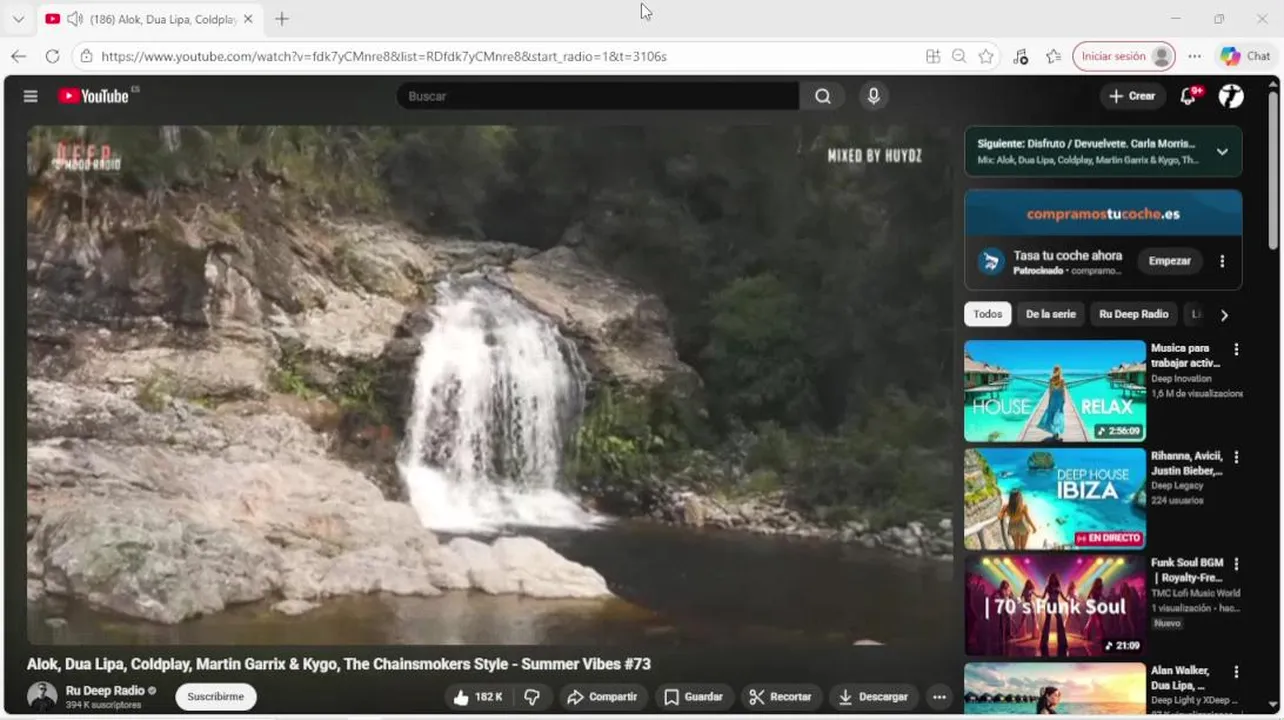Go back with browser back arrow
This screenshot has height=720, width=1284.
[x=18, y=56]
